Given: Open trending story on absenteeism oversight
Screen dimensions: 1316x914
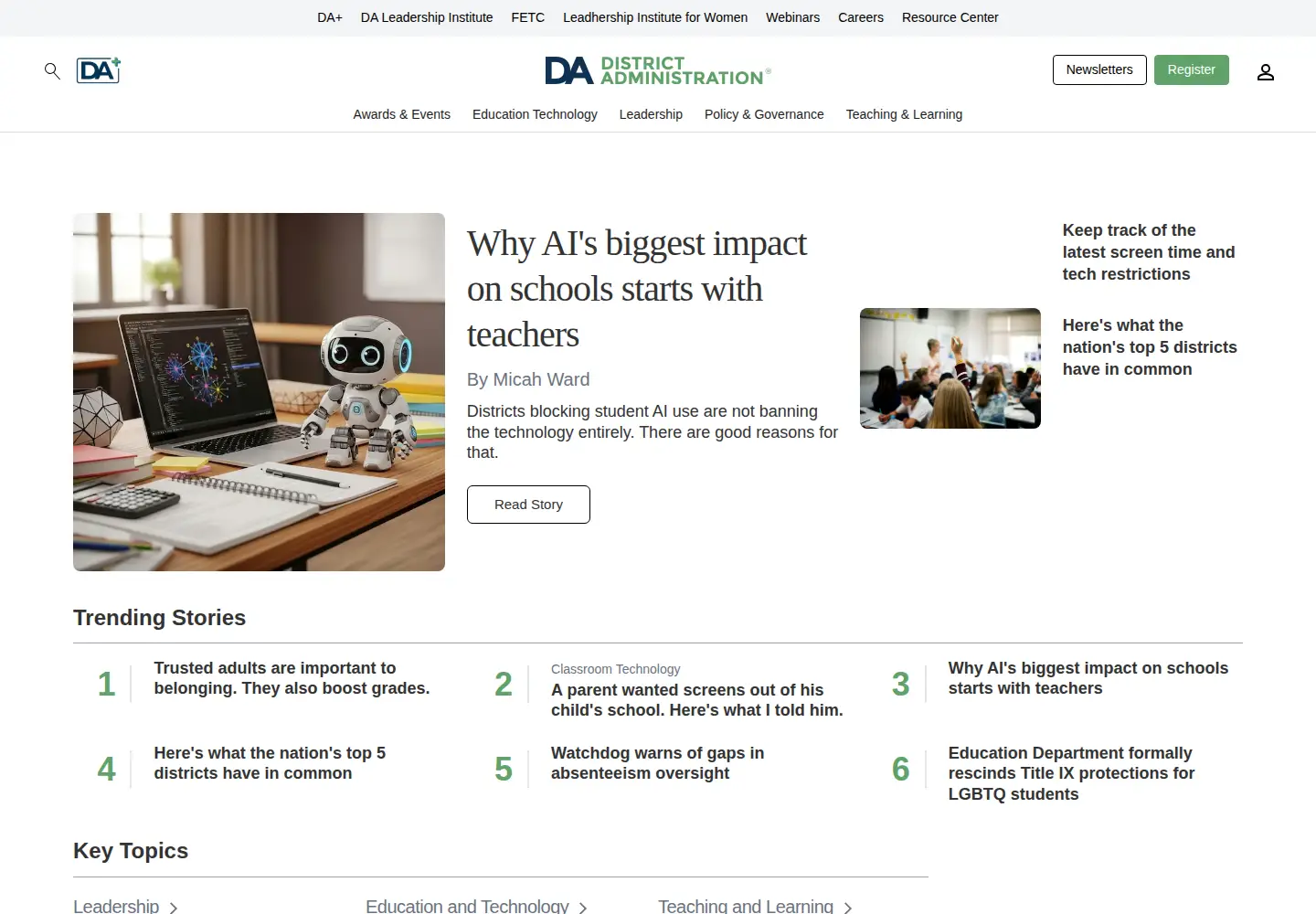Looking at the screenshot, I should [x=657, y=763].
